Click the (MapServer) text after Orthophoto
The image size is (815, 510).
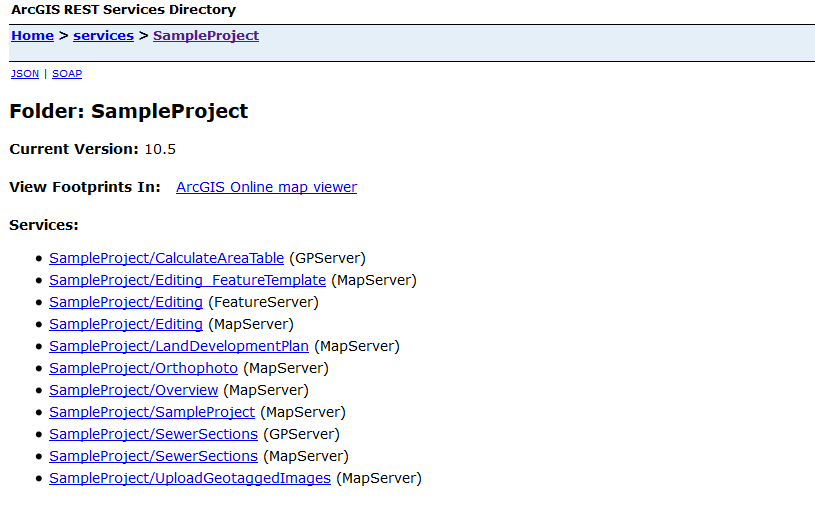(x=286, y=368)
